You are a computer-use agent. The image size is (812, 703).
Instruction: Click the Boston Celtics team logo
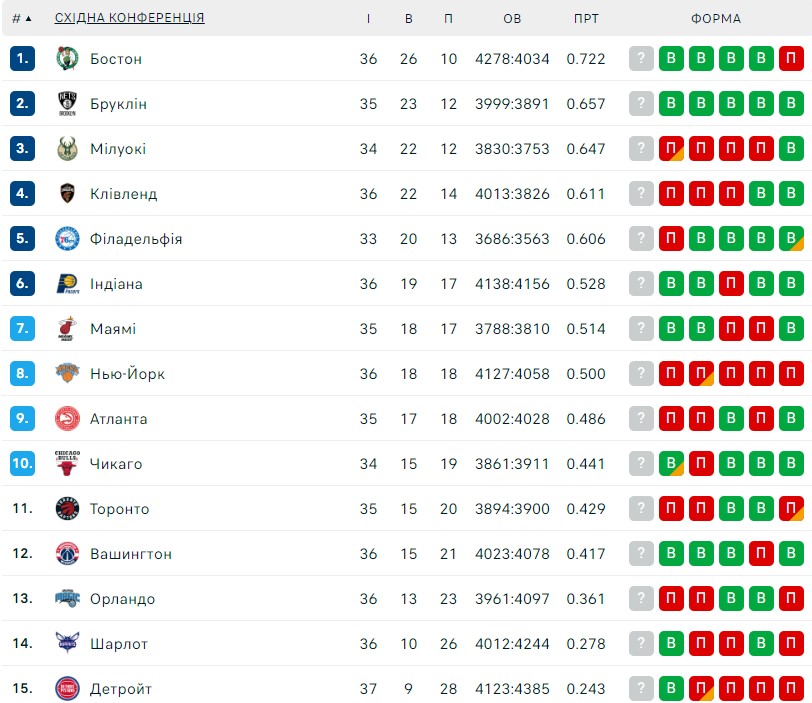point(67,58)
